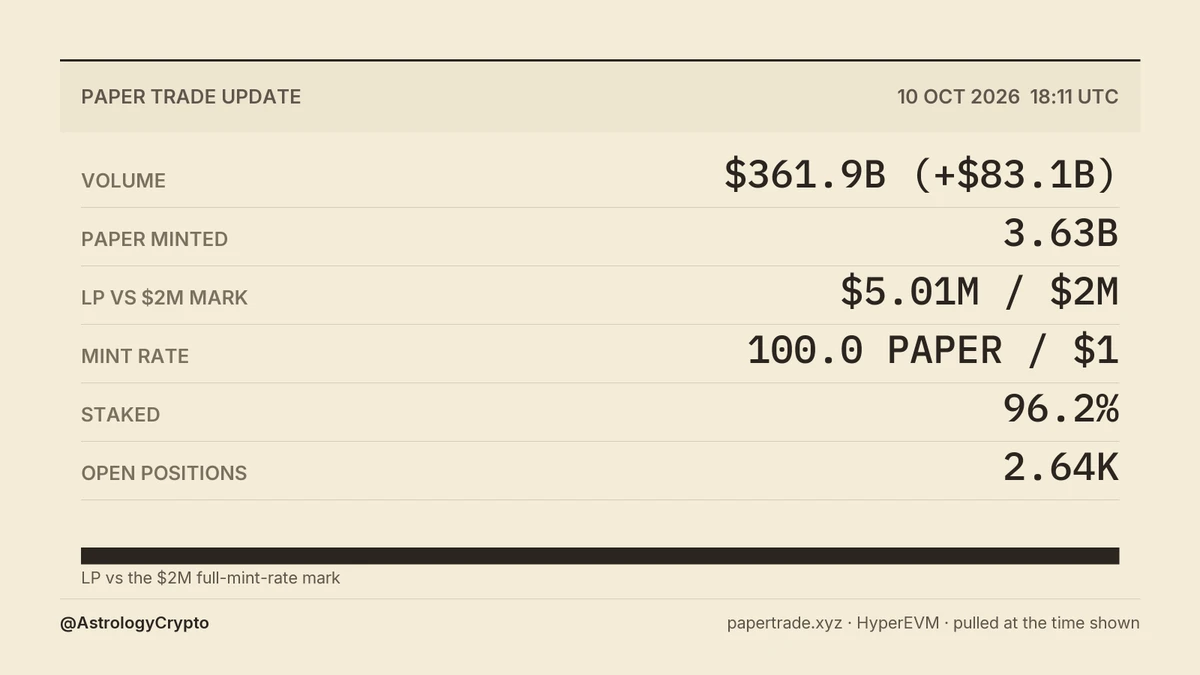Click the dark LP progress bar
Screen dimensions: 1200x675
click(600, 556)
